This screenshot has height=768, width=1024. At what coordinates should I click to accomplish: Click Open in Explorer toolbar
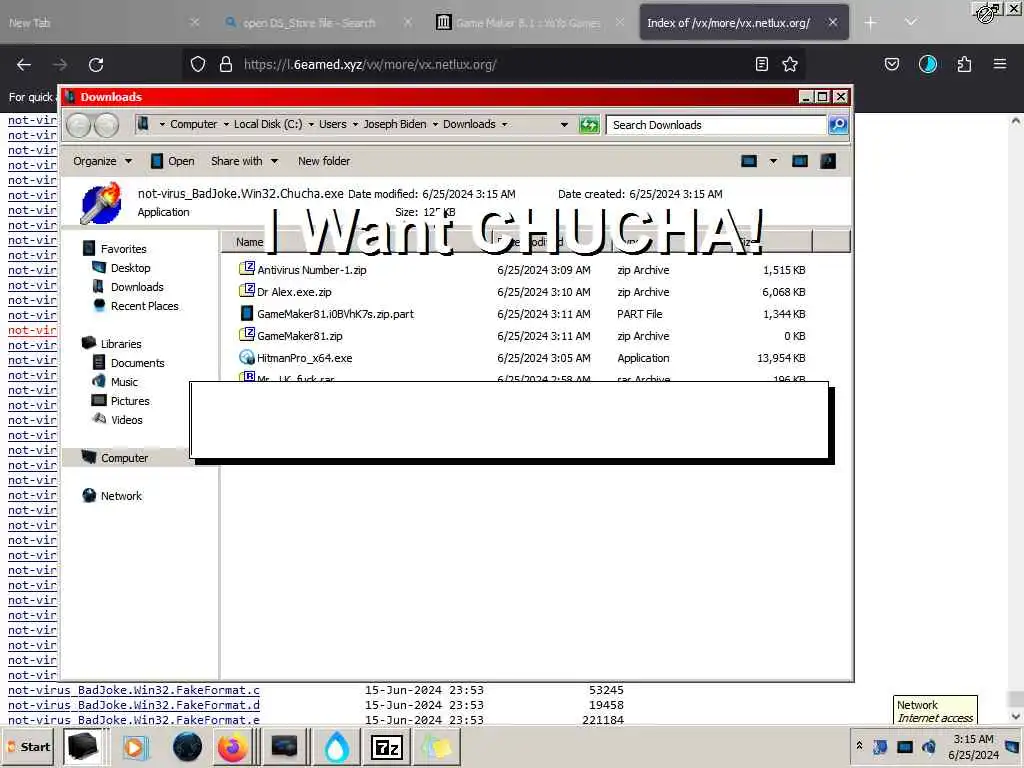(x=172, y=161)
